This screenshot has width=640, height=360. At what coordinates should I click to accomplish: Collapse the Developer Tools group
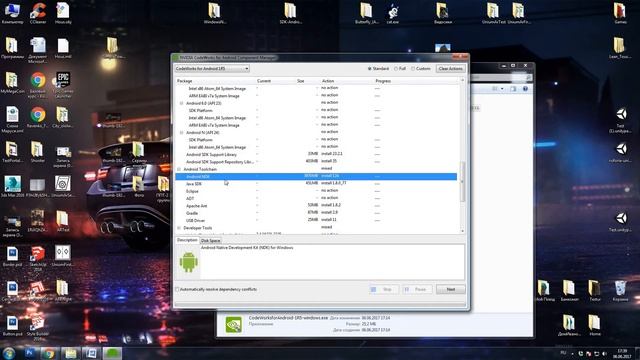(179, 228)
